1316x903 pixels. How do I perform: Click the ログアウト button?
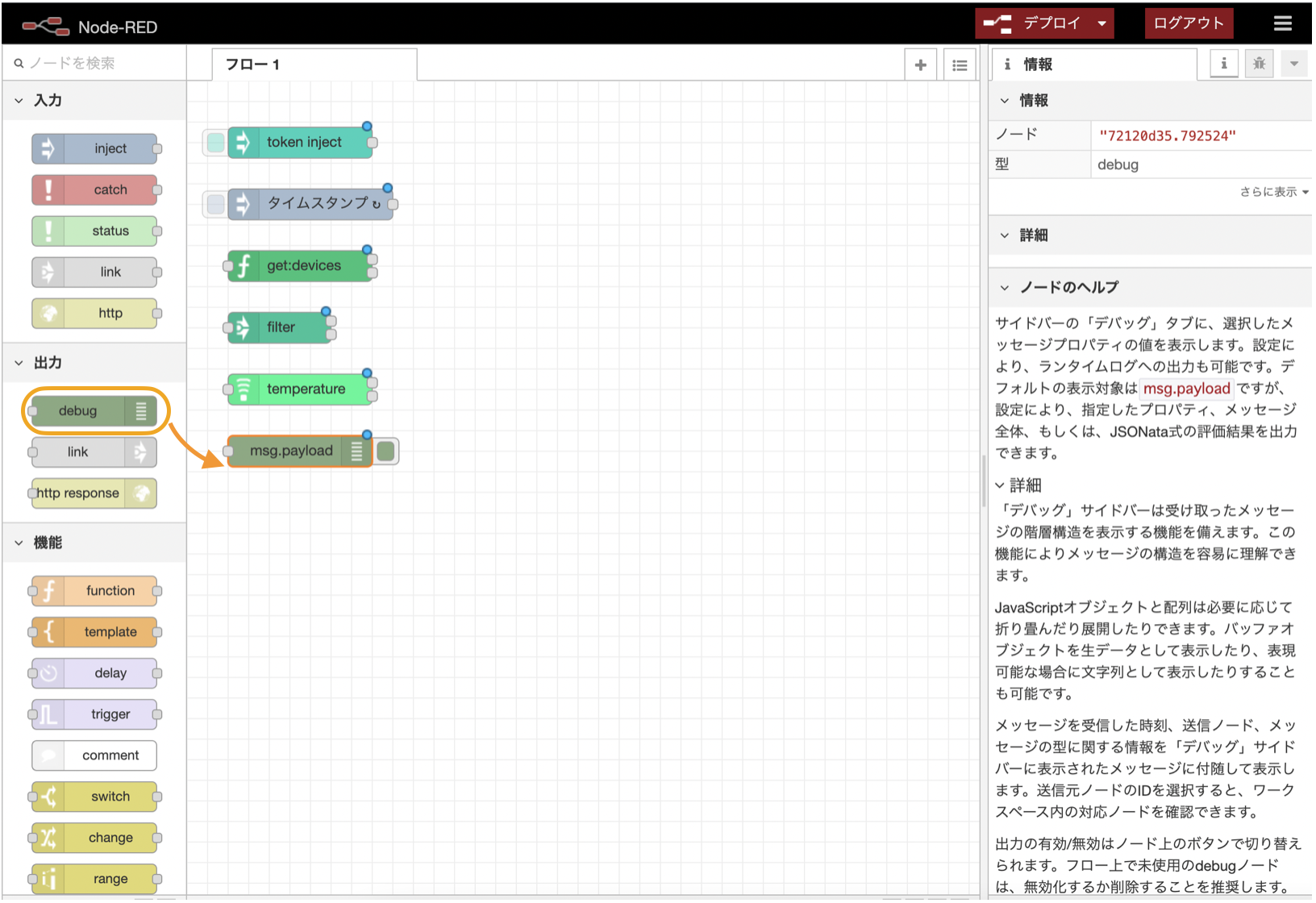point(1189,23)
